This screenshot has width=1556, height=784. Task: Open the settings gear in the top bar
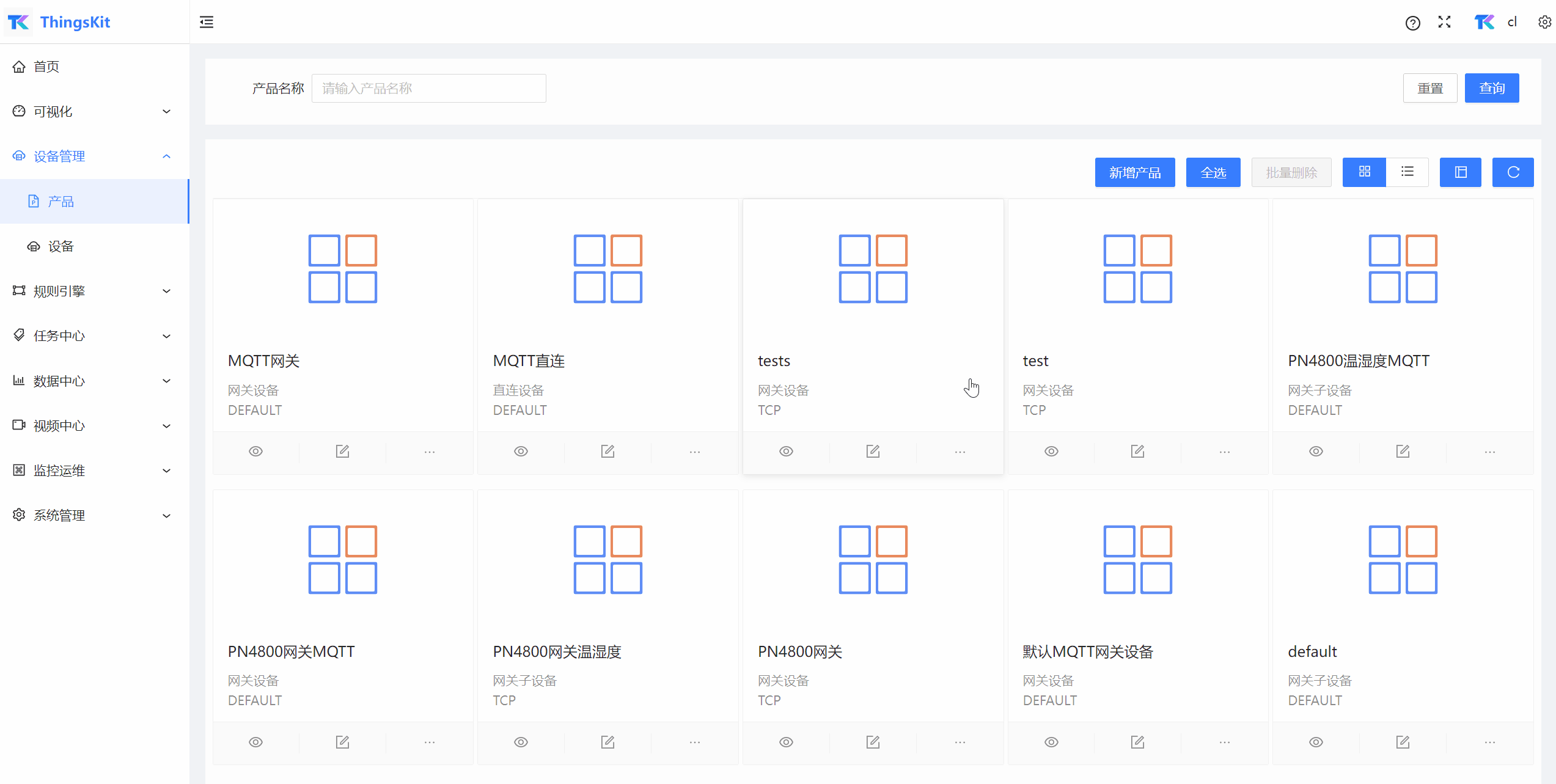(x=1544, y=23)
